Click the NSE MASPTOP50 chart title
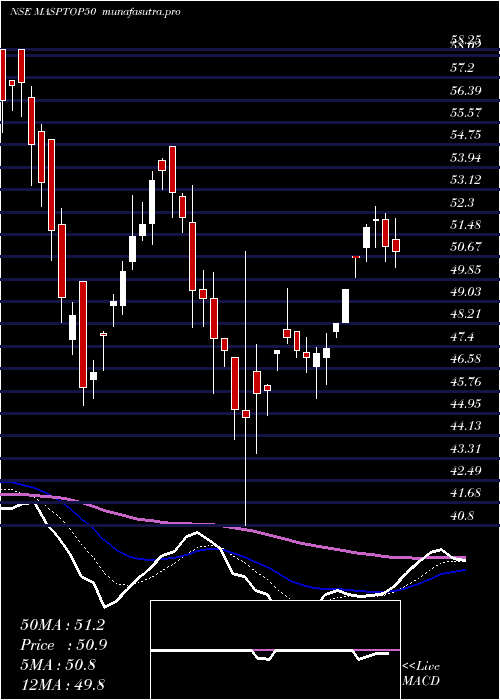The width and height of the screenshot is (500, 700). coord(52,12)
